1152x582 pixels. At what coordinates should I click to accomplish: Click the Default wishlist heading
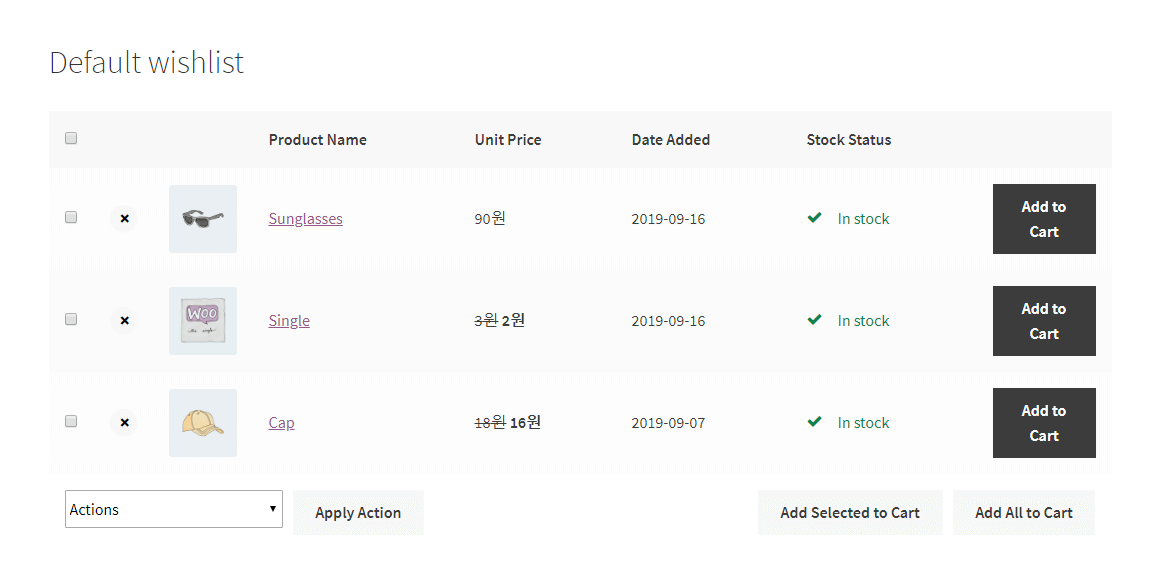tap(146, 62)
